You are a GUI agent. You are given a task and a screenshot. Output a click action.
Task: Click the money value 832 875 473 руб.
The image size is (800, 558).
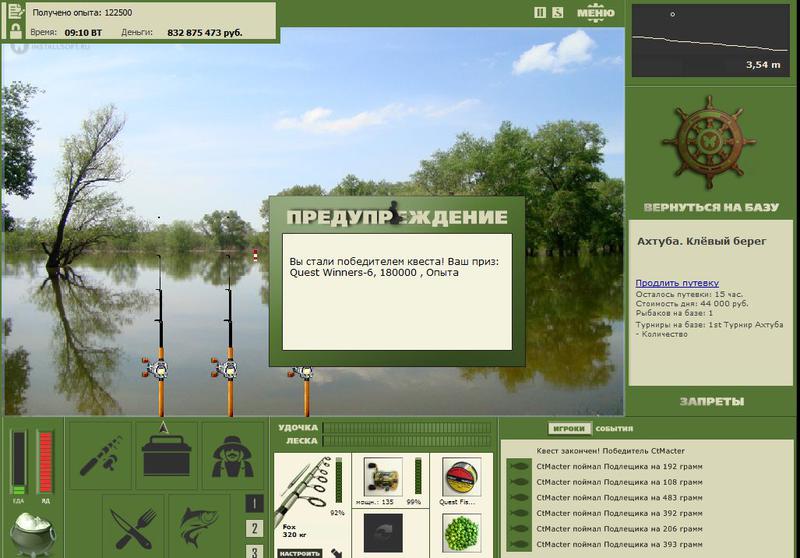click(x=205, y=33)
